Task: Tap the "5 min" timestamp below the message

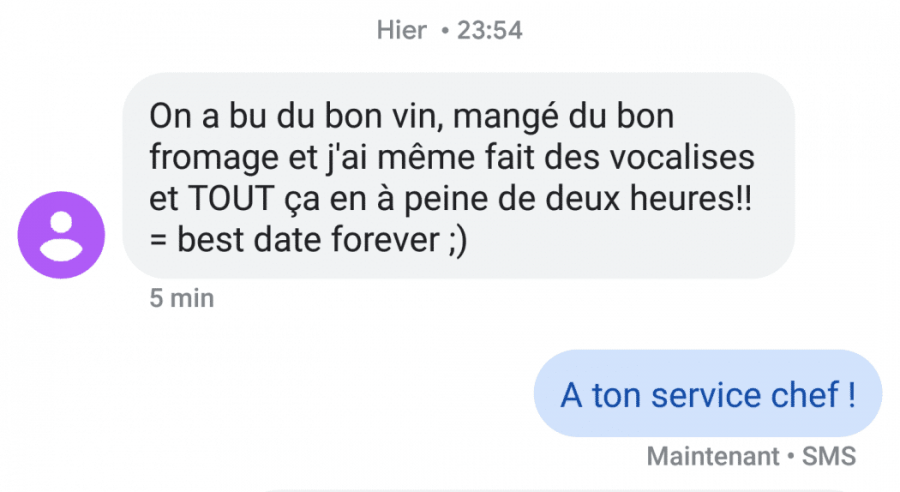Action: tap(181, 298)
